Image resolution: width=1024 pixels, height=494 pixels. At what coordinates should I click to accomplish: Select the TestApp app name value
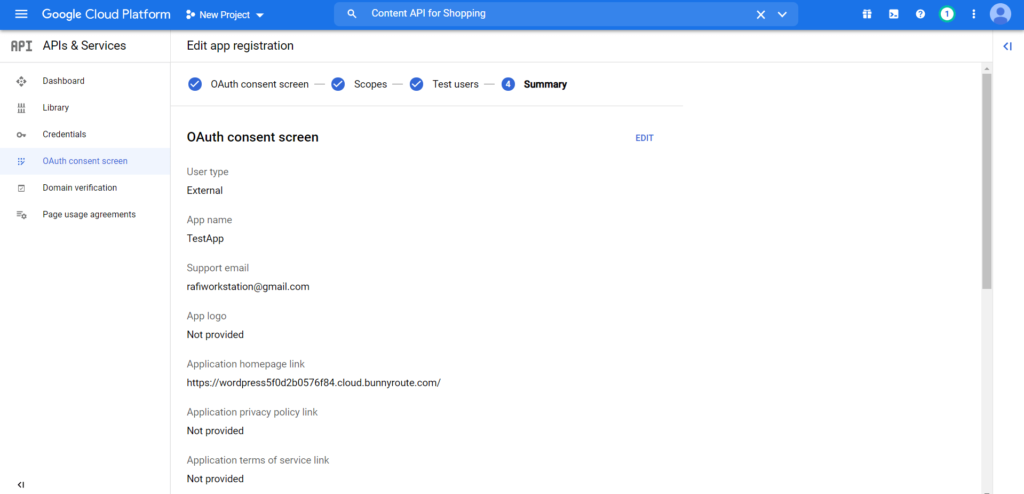coord(205,239)
